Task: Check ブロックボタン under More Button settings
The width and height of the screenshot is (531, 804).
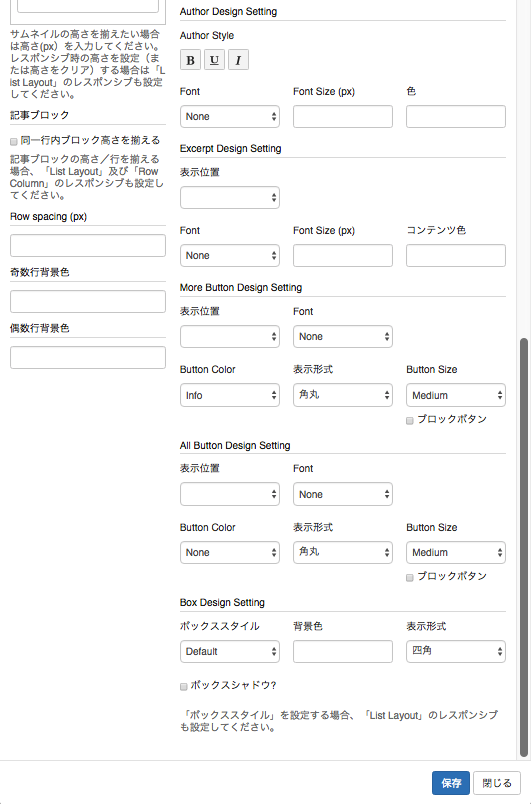Action: [410, 420]
